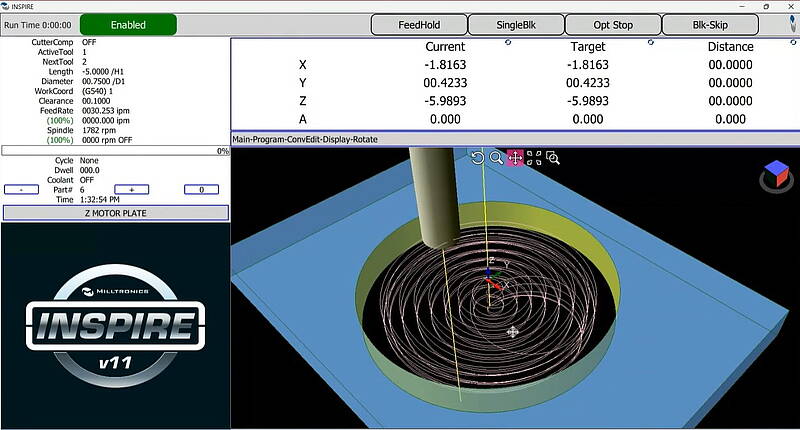Click the 0% progress bar
This screenshot has width=800, height=430.
click(116, 151)
